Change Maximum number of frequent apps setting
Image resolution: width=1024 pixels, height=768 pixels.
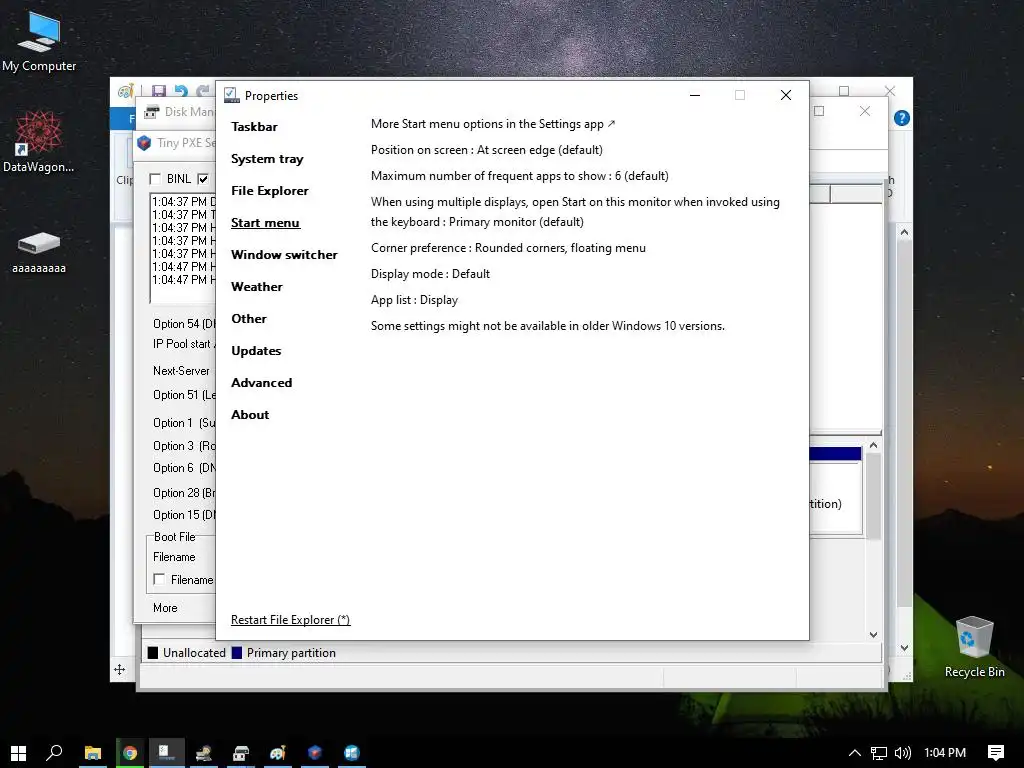coord(520,176)
